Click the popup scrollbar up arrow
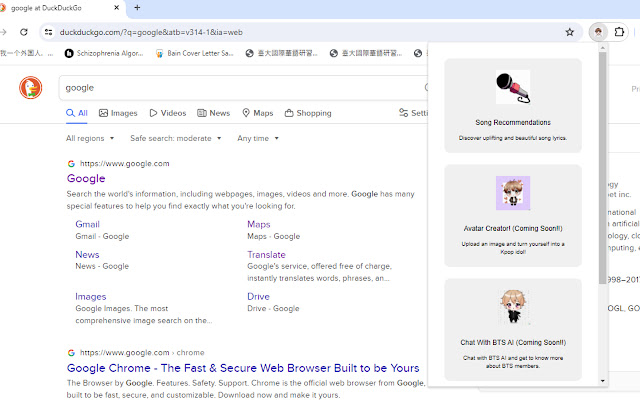The width and height of the screenshot is (640, 400). click(602, 48)
